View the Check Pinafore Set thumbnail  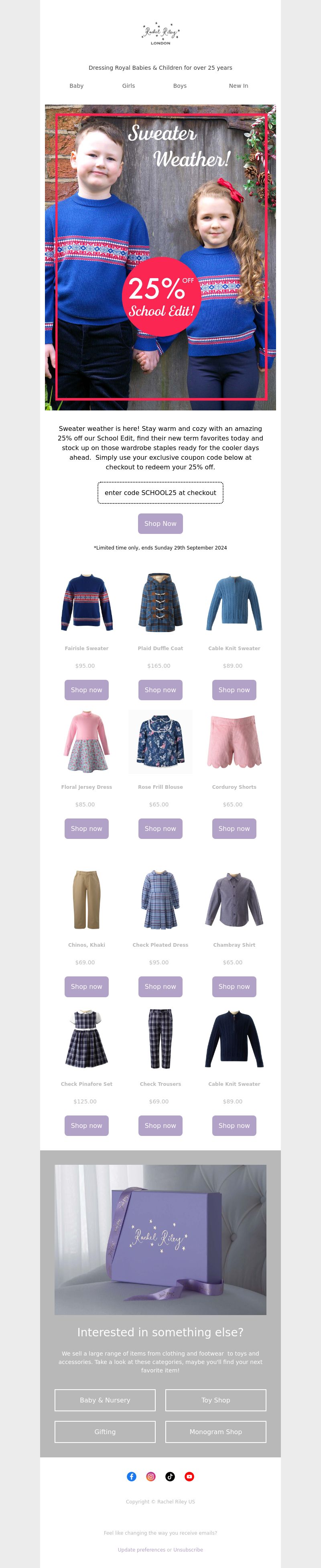pos(87,1038)
